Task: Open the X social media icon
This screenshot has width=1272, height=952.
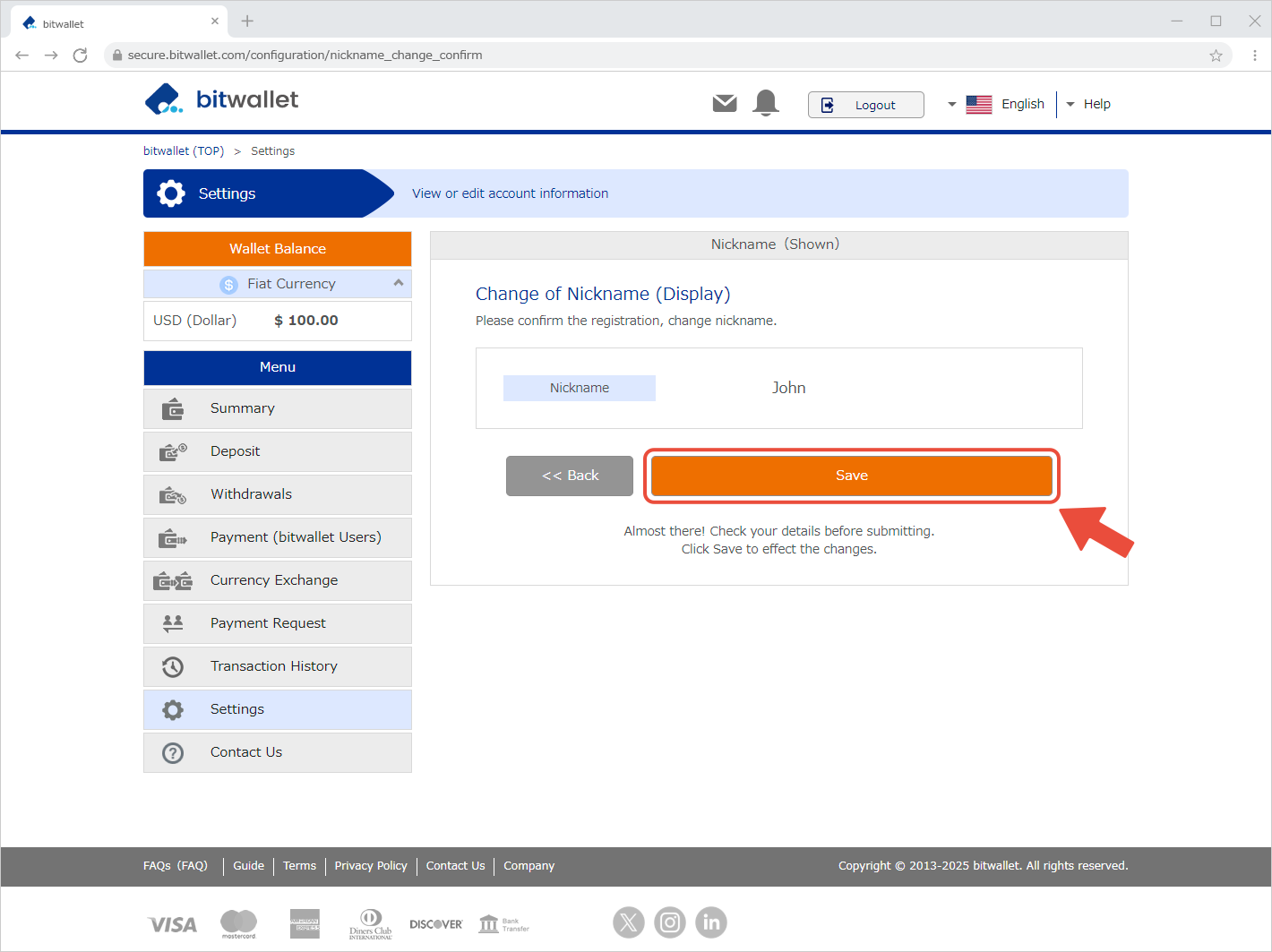Action: pos(629,922)
